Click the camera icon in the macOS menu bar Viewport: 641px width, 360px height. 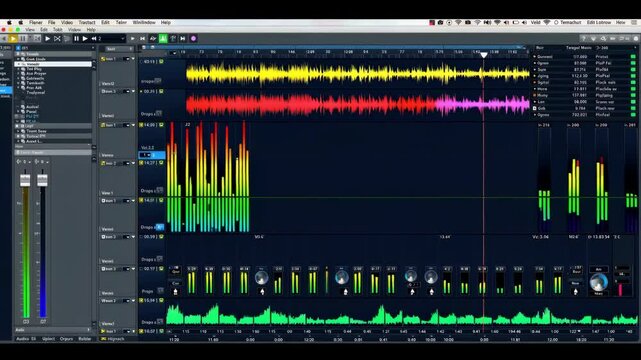pos(440,22)
